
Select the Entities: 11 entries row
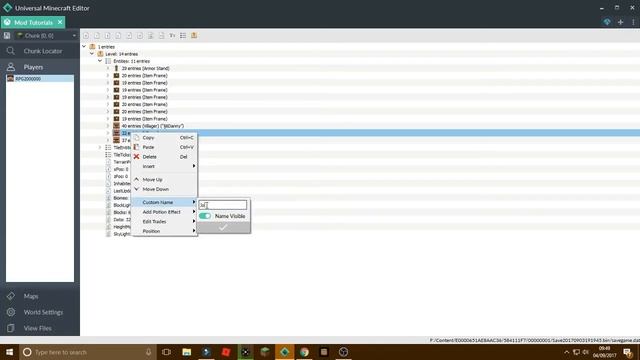(131, 61)
